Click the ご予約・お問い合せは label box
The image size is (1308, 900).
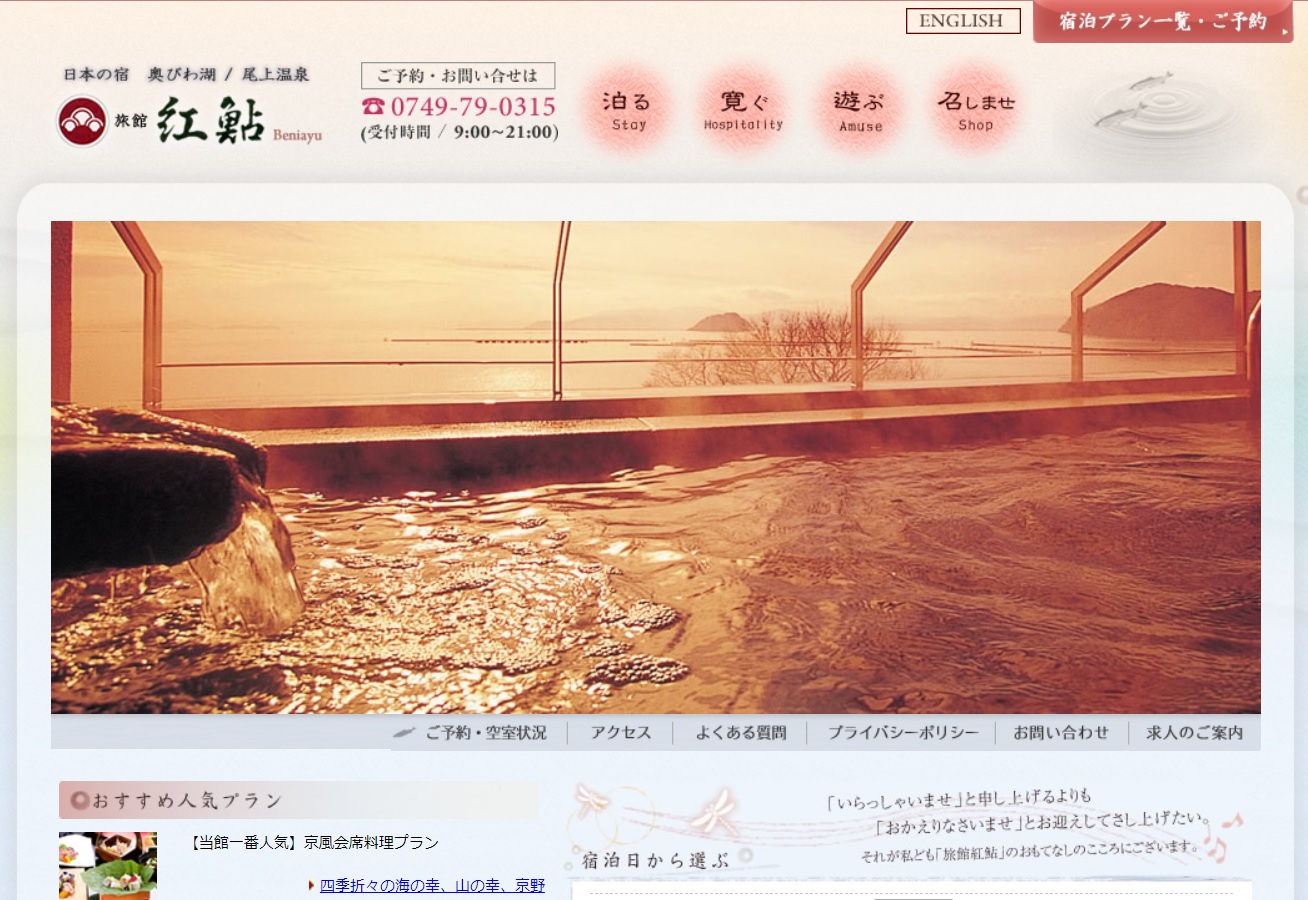tap(458, 76)
